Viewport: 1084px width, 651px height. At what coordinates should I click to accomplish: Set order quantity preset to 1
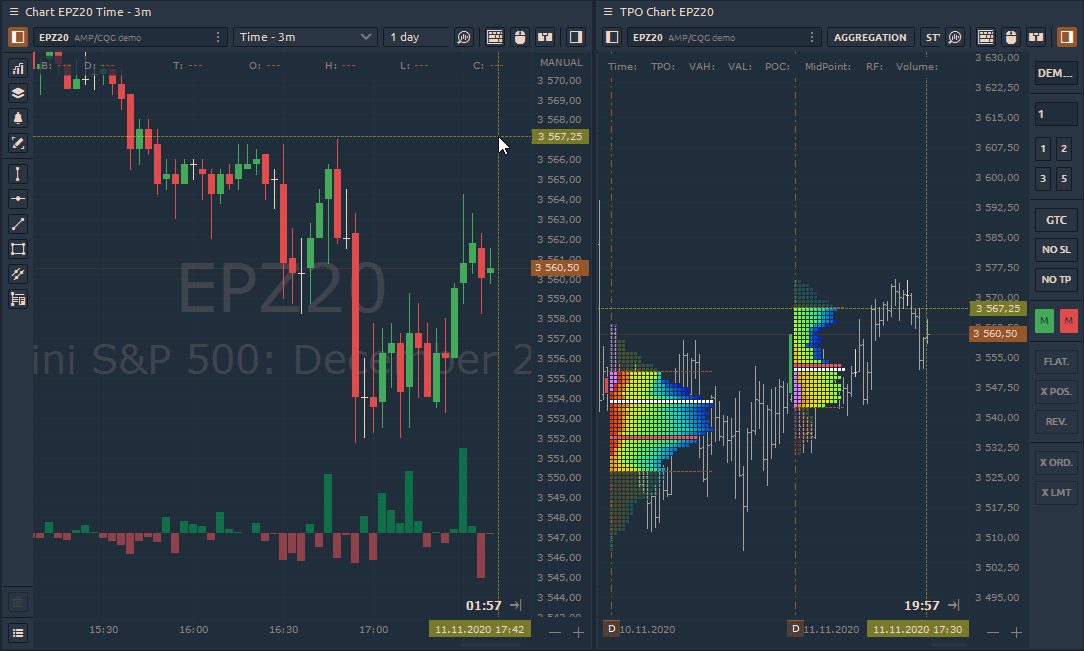pyautogui.click(x=1043, y=149)
